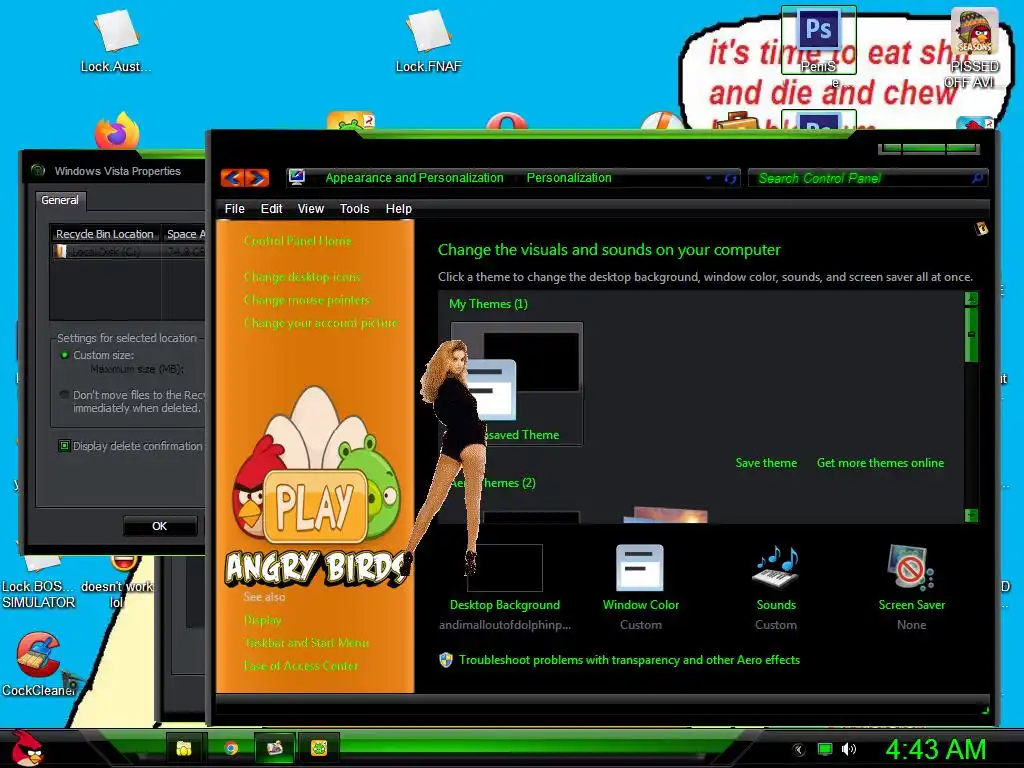The width and height of the screenshot is (1024, 768).
Task: Show hidden tray icons arrow
Action: click(x=799, y=750)
